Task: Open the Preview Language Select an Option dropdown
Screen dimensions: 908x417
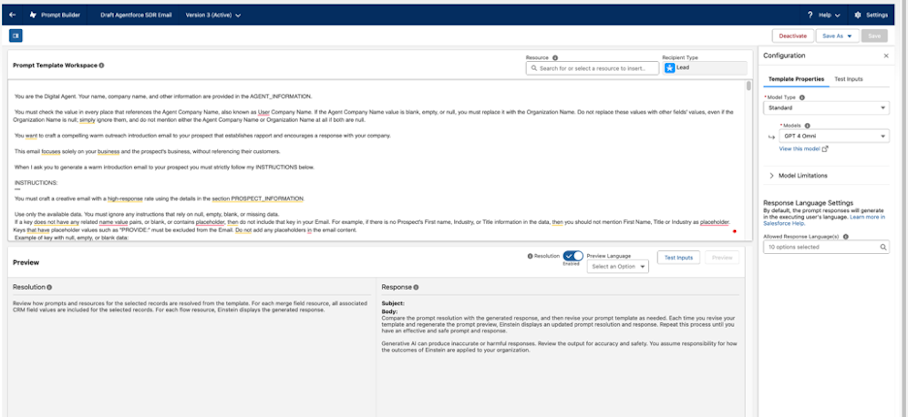Action: click(617, 266)
